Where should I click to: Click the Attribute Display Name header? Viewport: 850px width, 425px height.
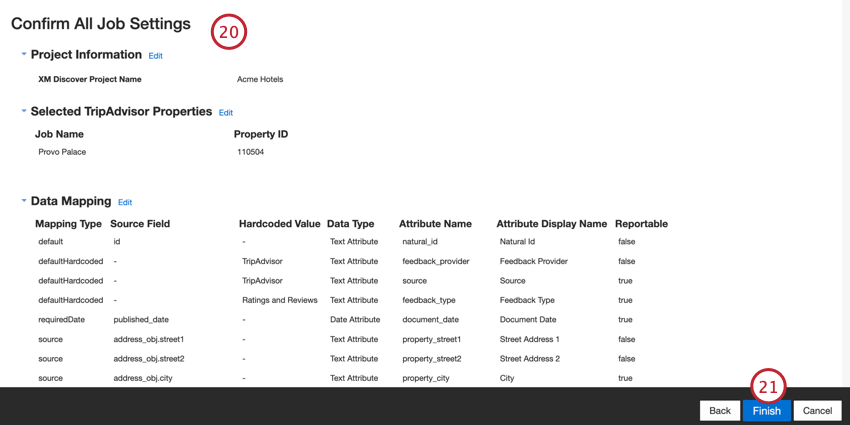(551, 224)
